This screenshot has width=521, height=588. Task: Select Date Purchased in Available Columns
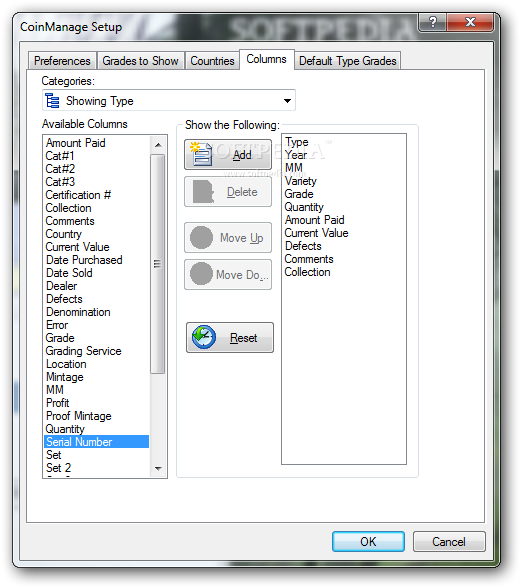point(97,260)
